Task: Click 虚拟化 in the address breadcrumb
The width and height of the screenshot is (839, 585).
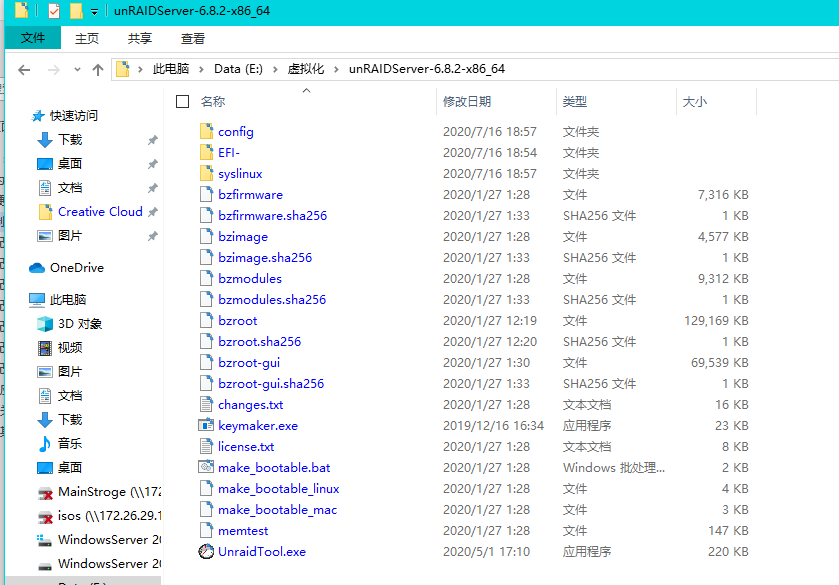Action: (x=306, y=69)
